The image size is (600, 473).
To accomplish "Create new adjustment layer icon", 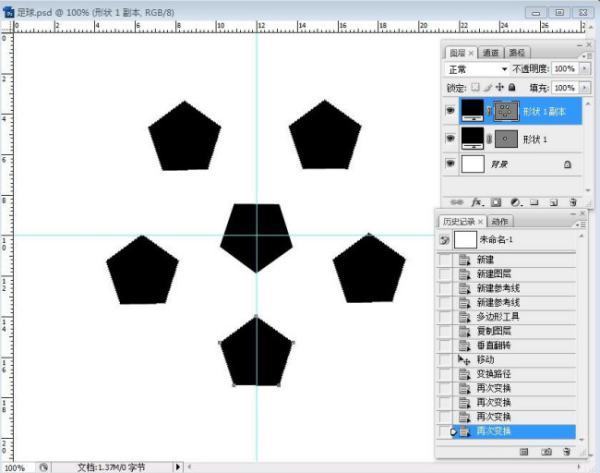I will pyautogui.click(x=513, y=201).
